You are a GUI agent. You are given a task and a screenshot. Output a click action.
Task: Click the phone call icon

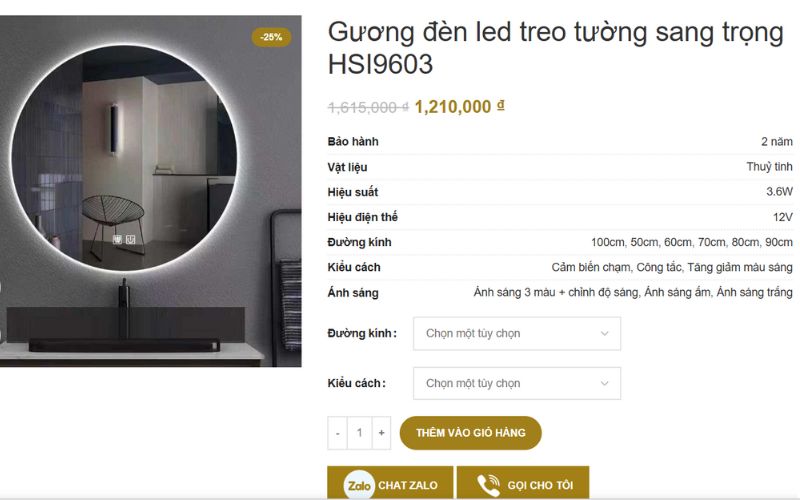[488, 485]
